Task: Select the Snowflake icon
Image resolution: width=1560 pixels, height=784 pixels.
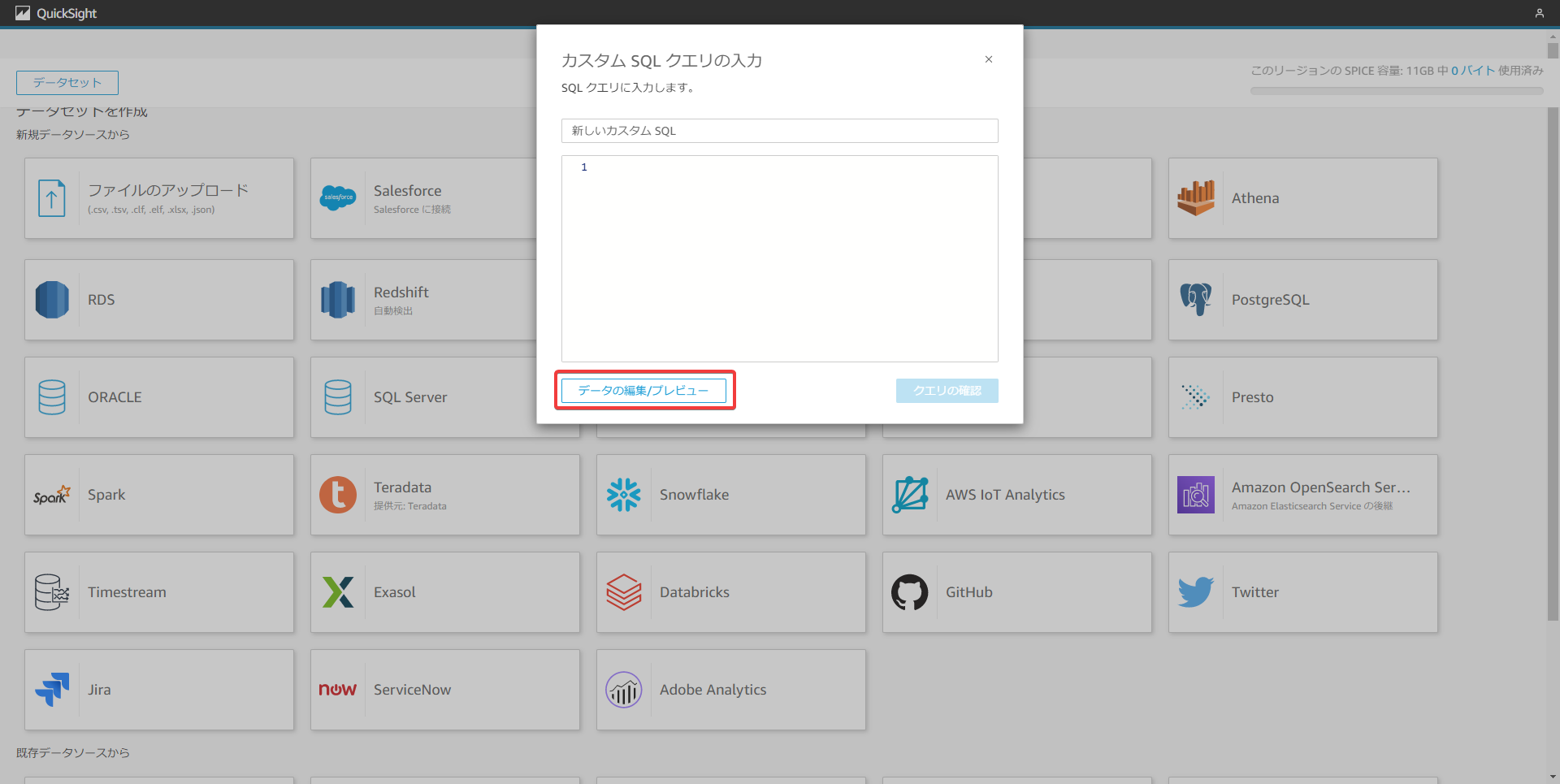Action: click(624, 495)
